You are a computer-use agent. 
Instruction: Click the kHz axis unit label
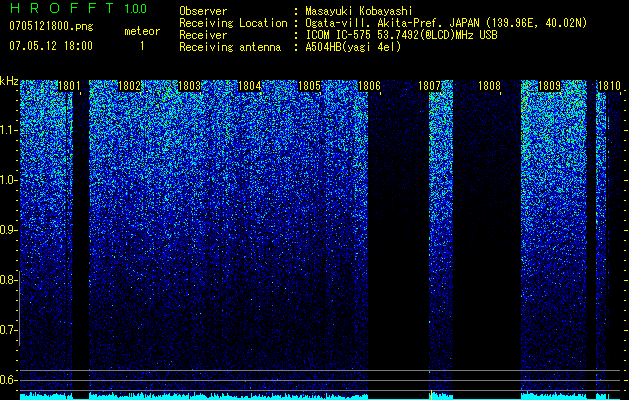[x=9, y=81]
